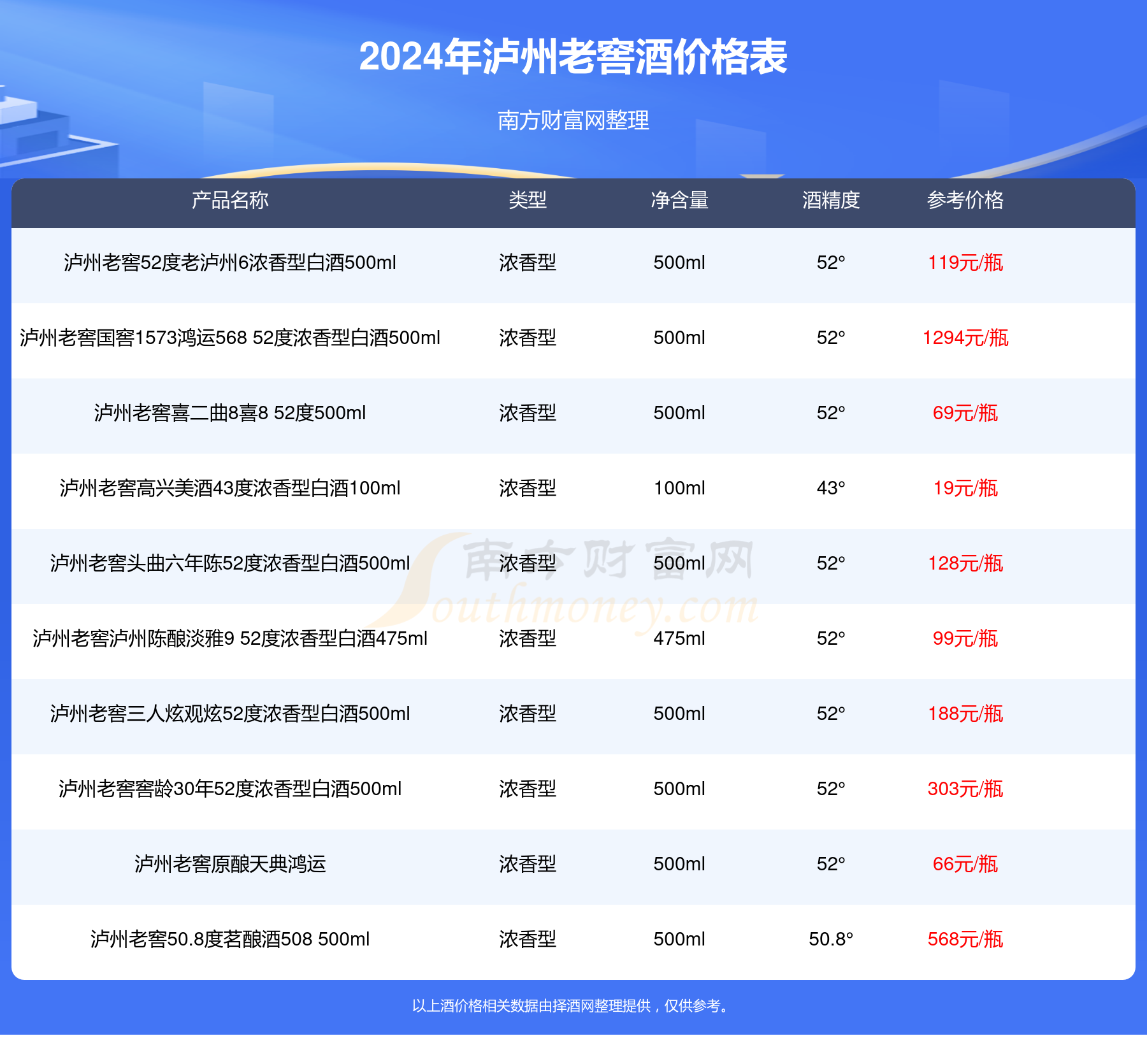This screenshot has height=1064, width=1147.
Task: Select product 泸州老窖52度老泸州6浓香型白酒500ml
Action: click(x=230, y=262)
